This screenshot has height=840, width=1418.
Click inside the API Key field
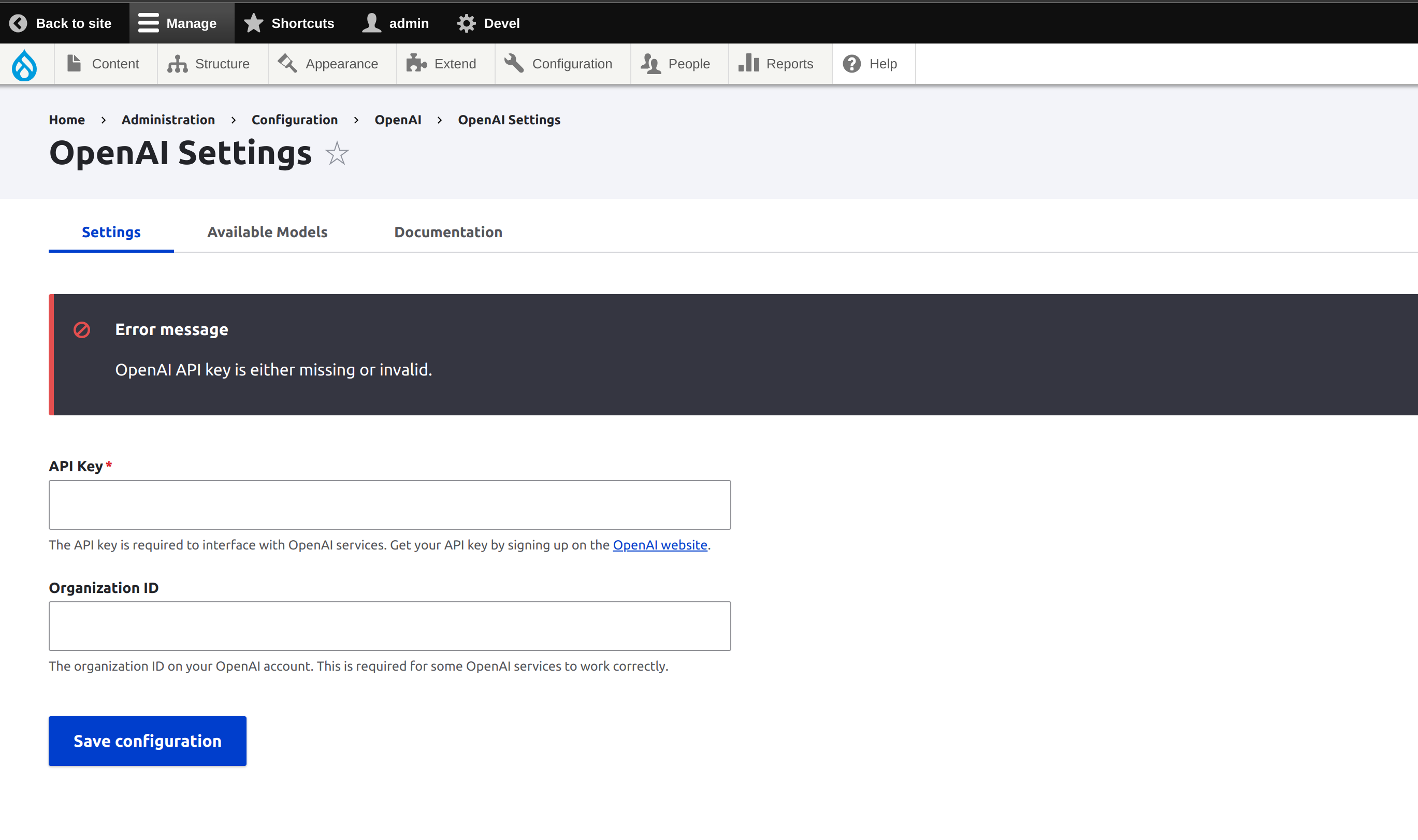coord(389,504)
